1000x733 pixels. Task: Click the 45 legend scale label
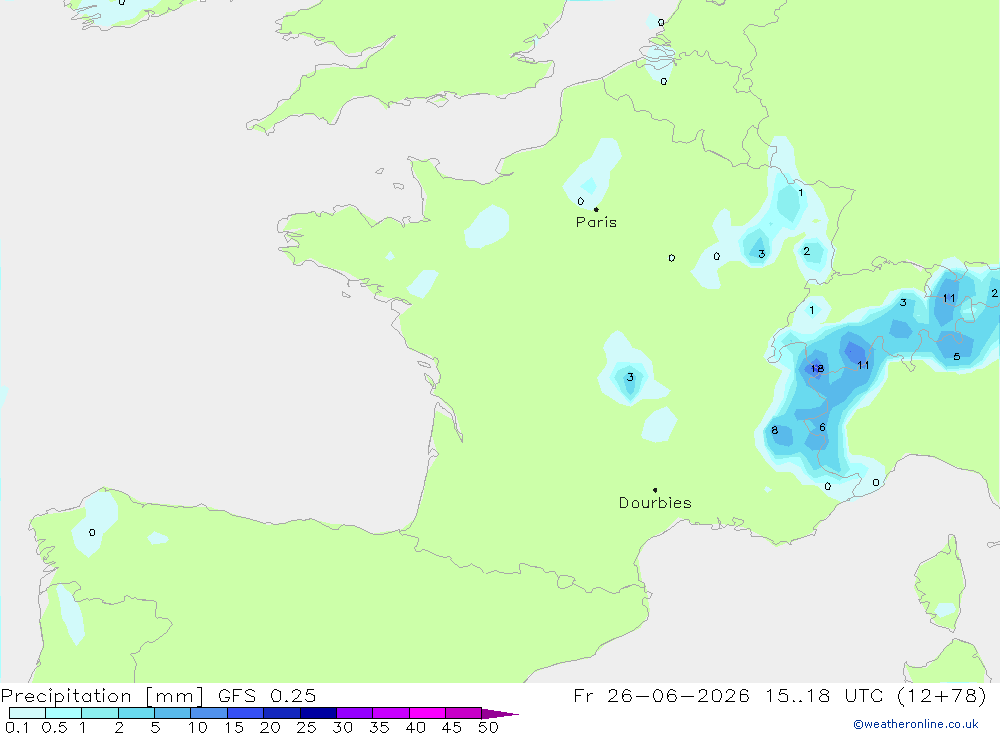click(x=452, y=727)
